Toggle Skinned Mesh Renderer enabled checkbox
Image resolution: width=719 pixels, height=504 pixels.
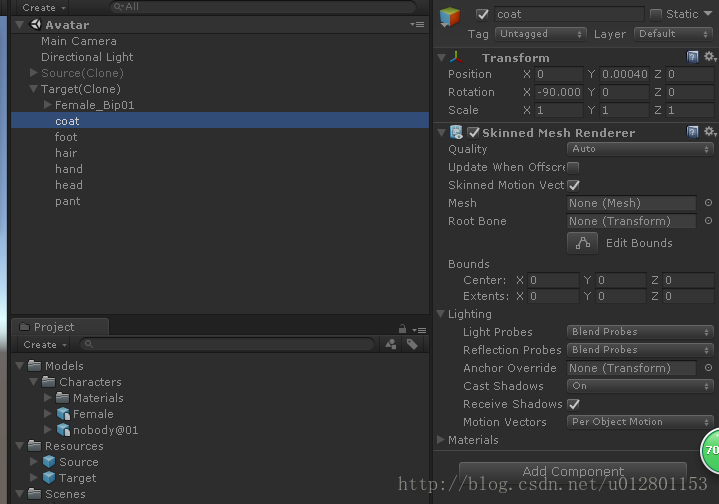click(x=473, y=133)
